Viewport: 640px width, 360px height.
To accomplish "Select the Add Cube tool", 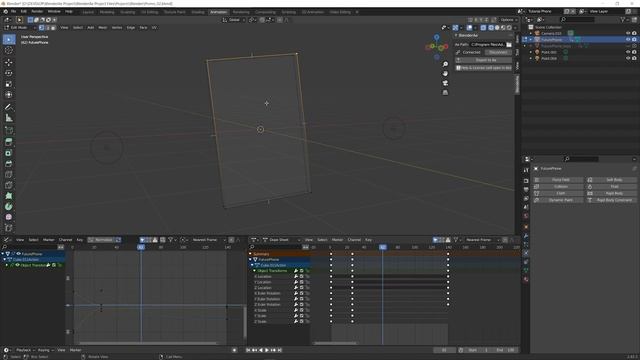I will 9,131.
